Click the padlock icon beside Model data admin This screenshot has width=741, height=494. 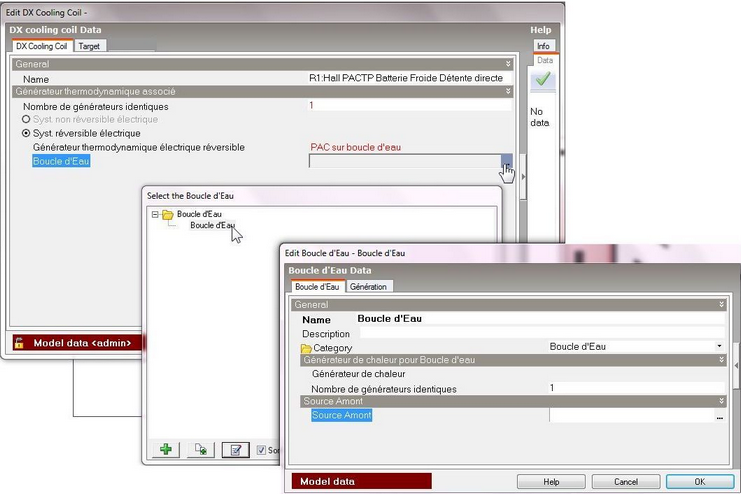pyautogui.click(x=18, y=343)
